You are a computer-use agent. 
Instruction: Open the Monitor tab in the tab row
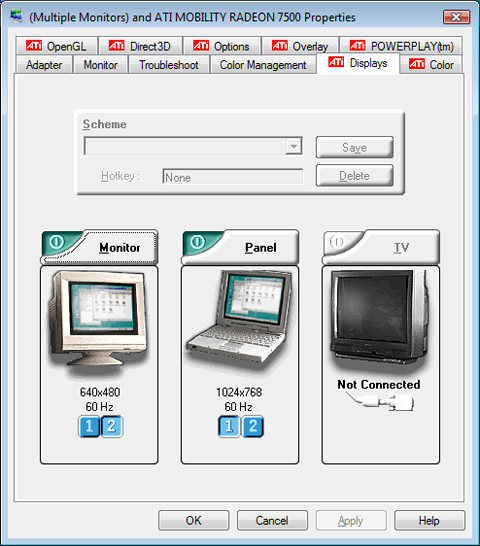[x=100, y=65]
